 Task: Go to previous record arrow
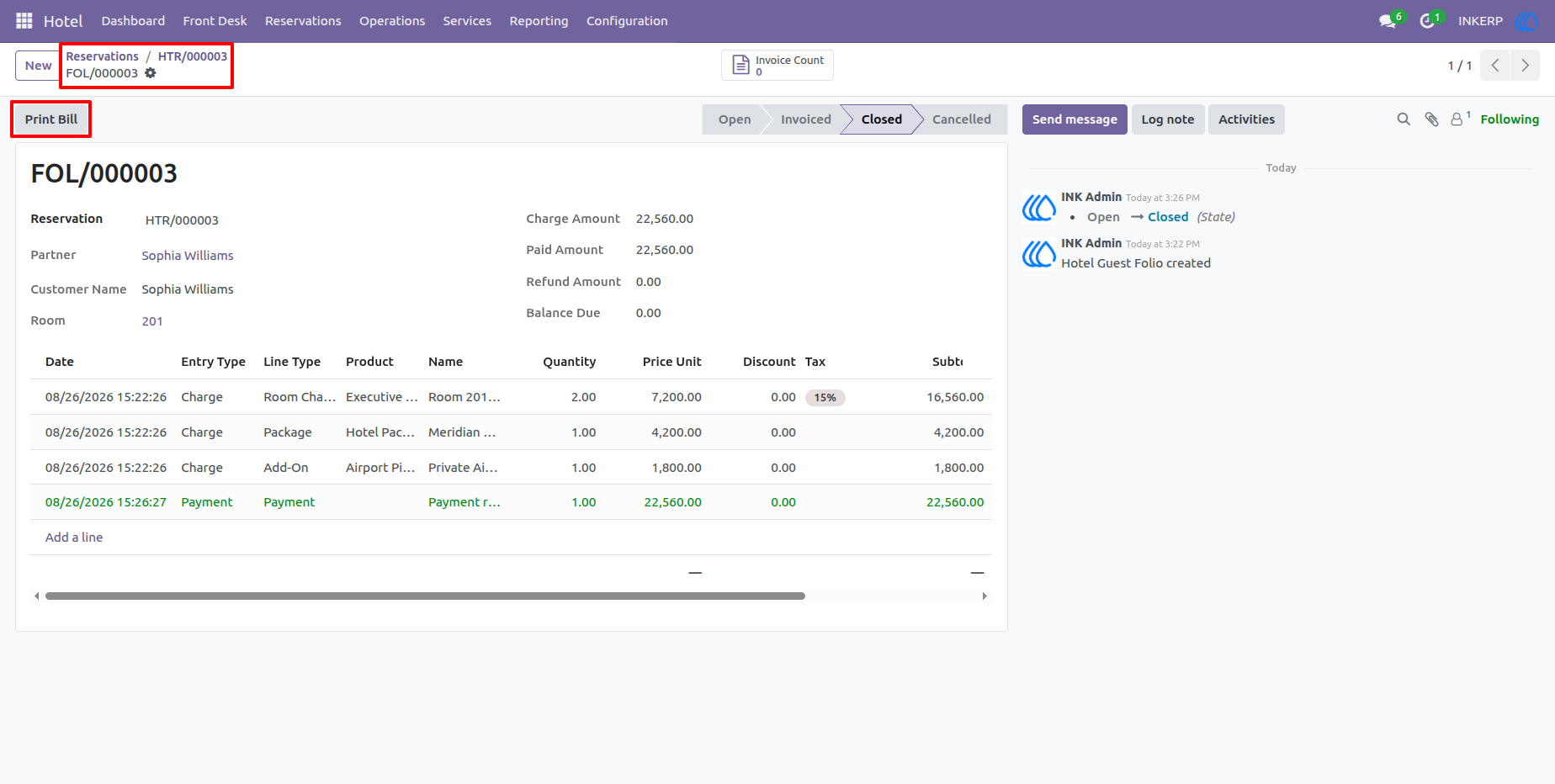pos(1495,65)
